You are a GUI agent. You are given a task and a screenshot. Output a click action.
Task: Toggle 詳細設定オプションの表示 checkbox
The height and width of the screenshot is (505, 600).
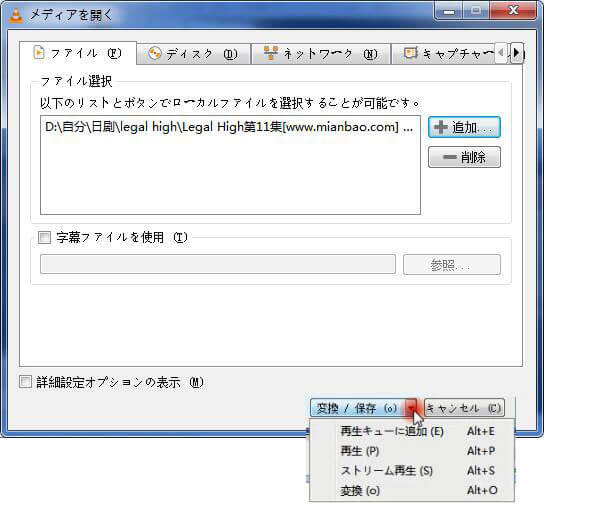(x=25, y=382)
